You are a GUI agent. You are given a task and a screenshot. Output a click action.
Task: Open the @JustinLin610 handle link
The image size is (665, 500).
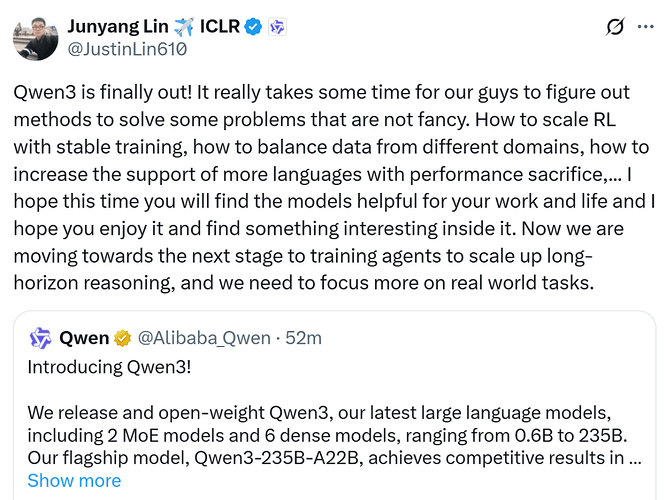(127, 49)
